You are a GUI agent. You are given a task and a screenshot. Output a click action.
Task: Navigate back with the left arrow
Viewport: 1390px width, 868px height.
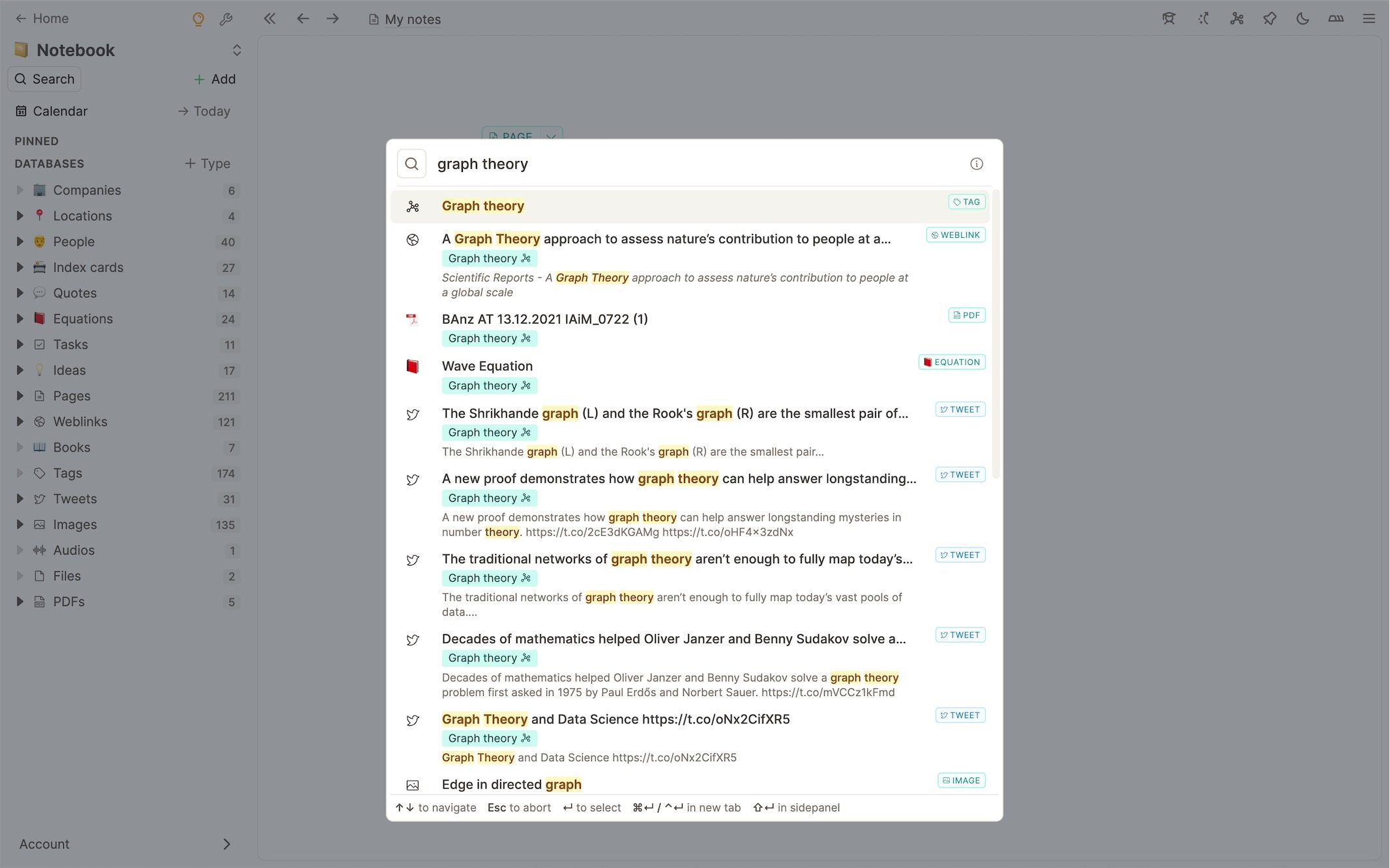click(x=303, y=19)
